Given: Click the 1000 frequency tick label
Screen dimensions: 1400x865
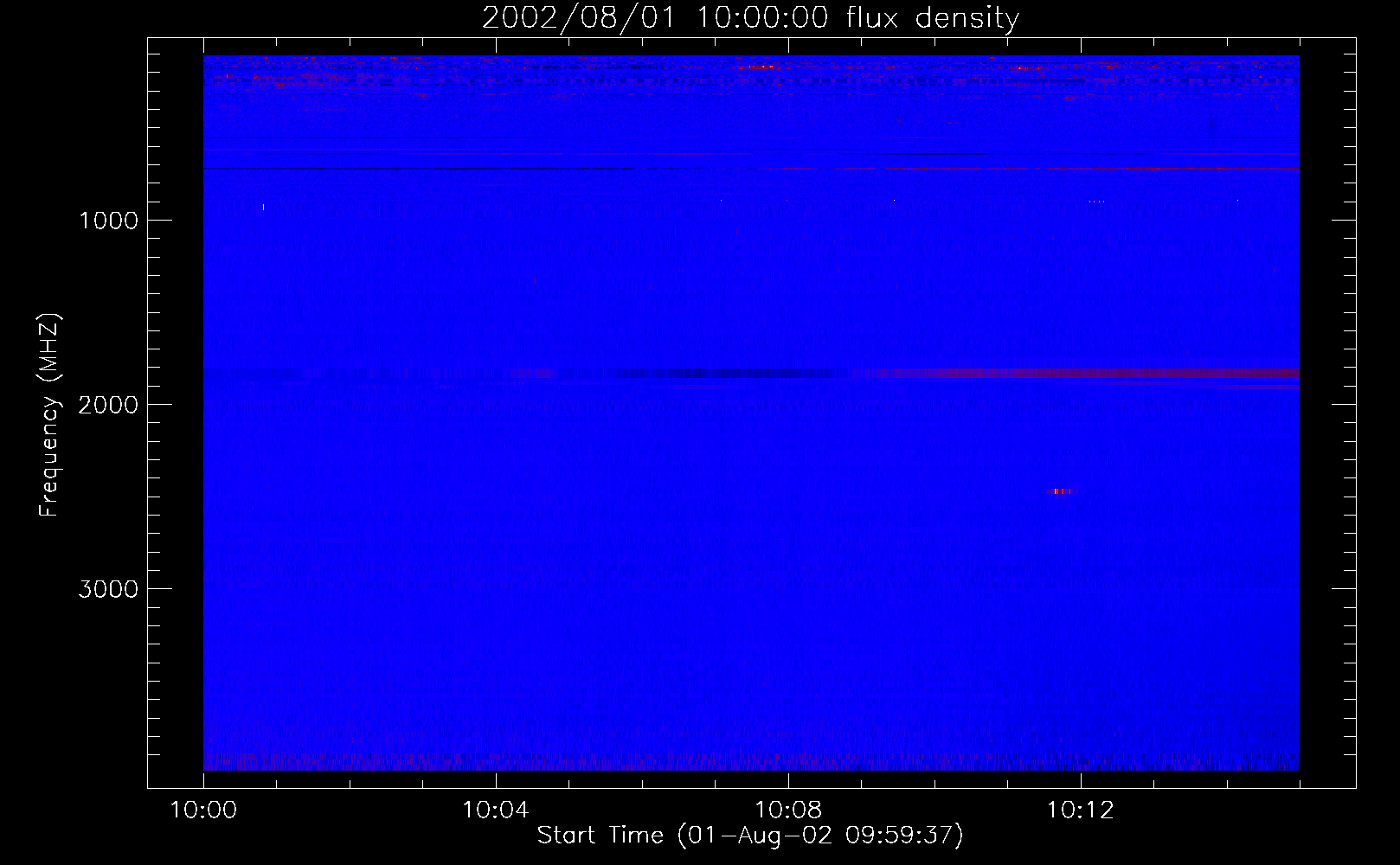Looking at the screenshot, I should point(108,221).
